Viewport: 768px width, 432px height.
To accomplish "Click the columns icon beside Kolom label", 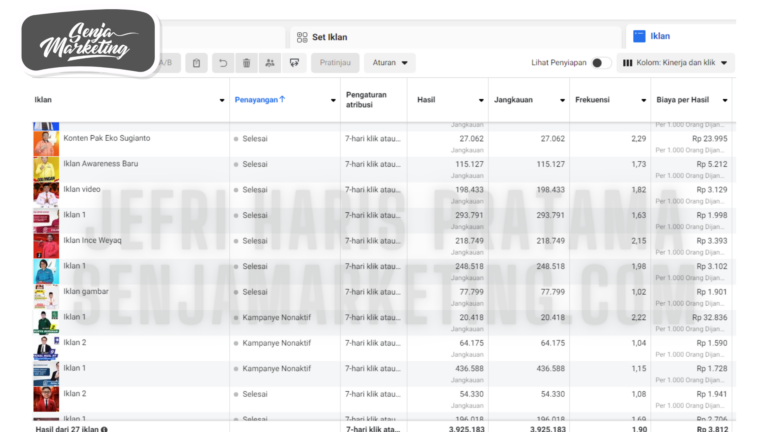I will click(628, 63).
